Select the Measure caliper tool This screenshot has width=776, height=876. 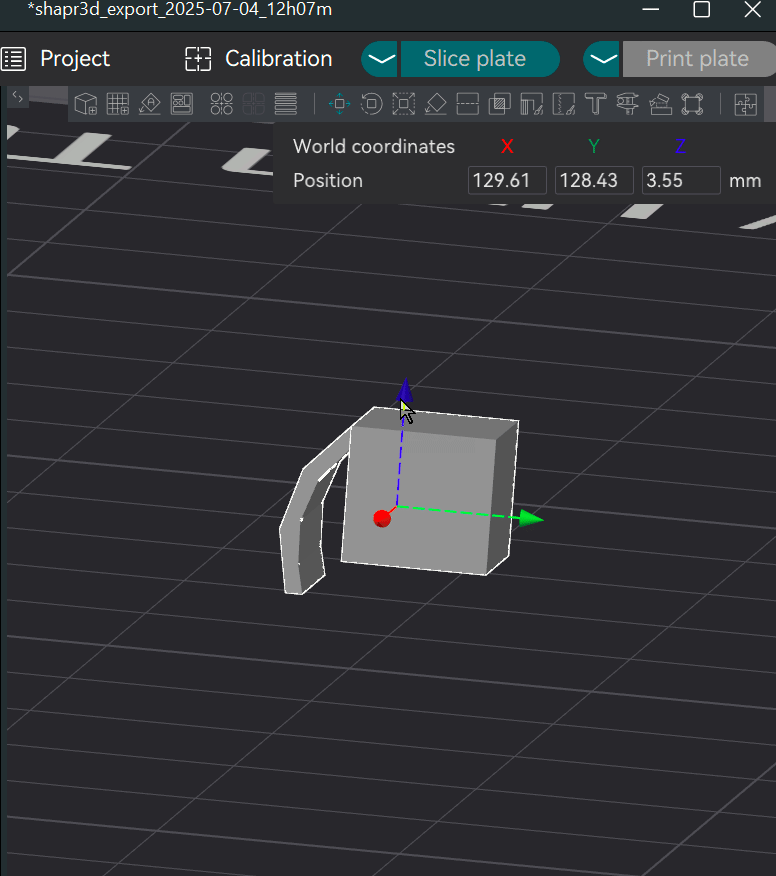pos(628,104)
